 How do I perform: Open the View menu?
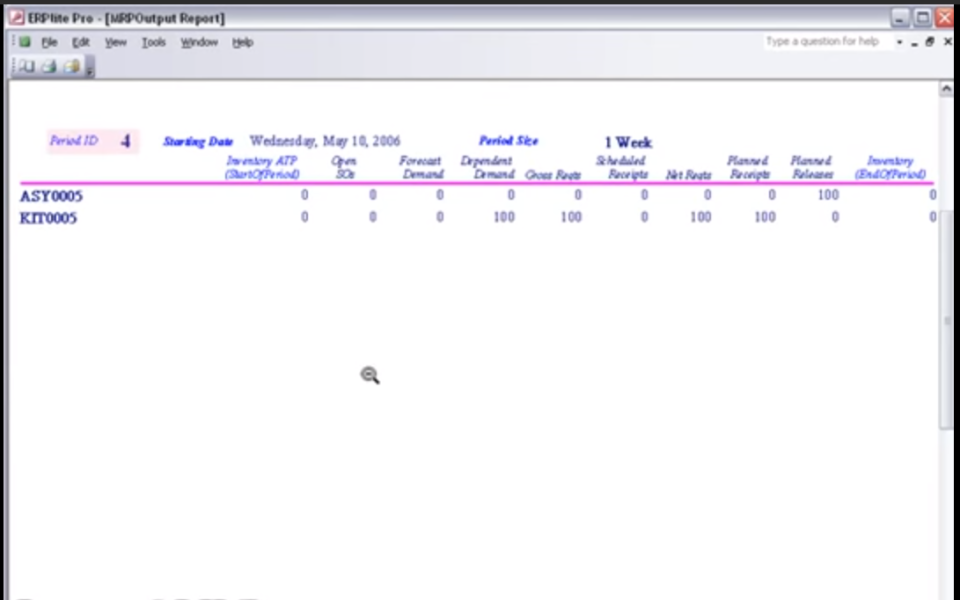116,42
